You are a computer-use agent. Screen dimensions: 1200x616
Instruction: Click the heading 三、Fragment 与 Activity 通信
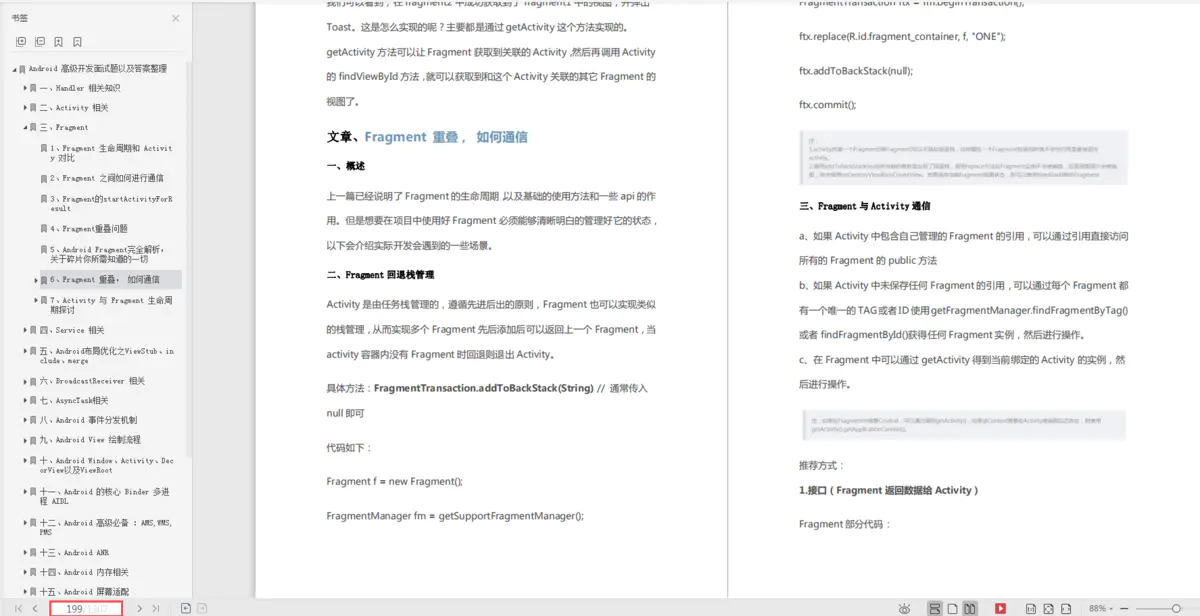(865, 206)
